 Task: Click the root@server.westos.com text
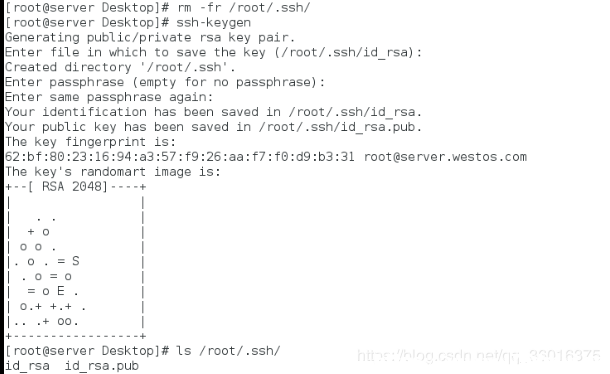[445, 157]
